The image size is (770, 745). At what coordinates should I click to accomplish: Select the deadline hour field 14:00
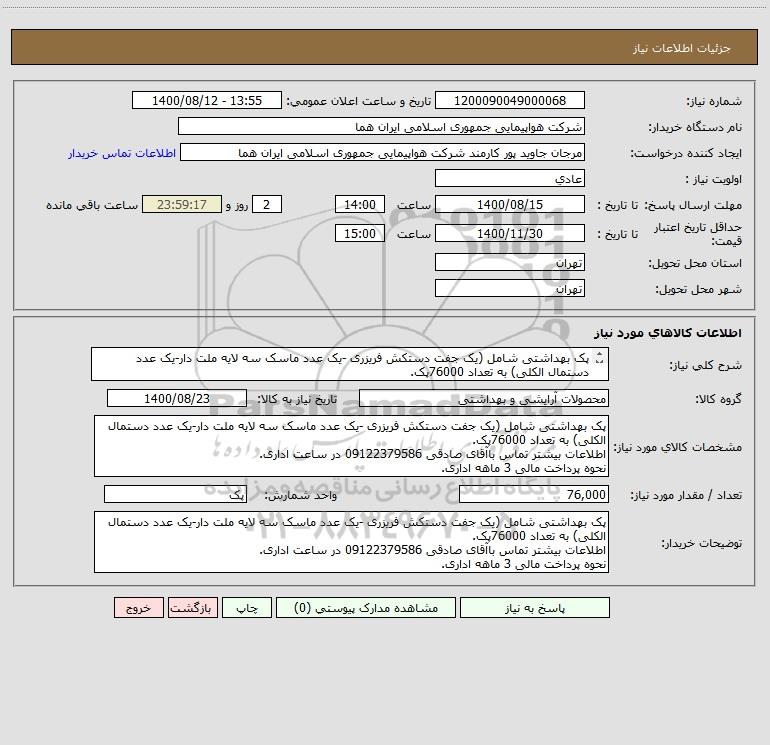click(x=358, y=205)
